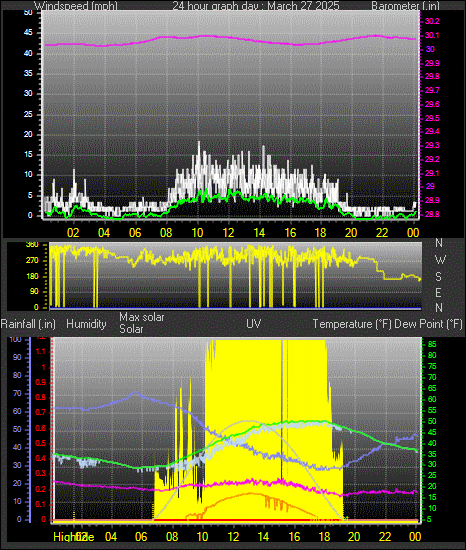Screen dimensions: 466x550
Task: Click the 45 value on windspeed axis
Action: point(28,33)
